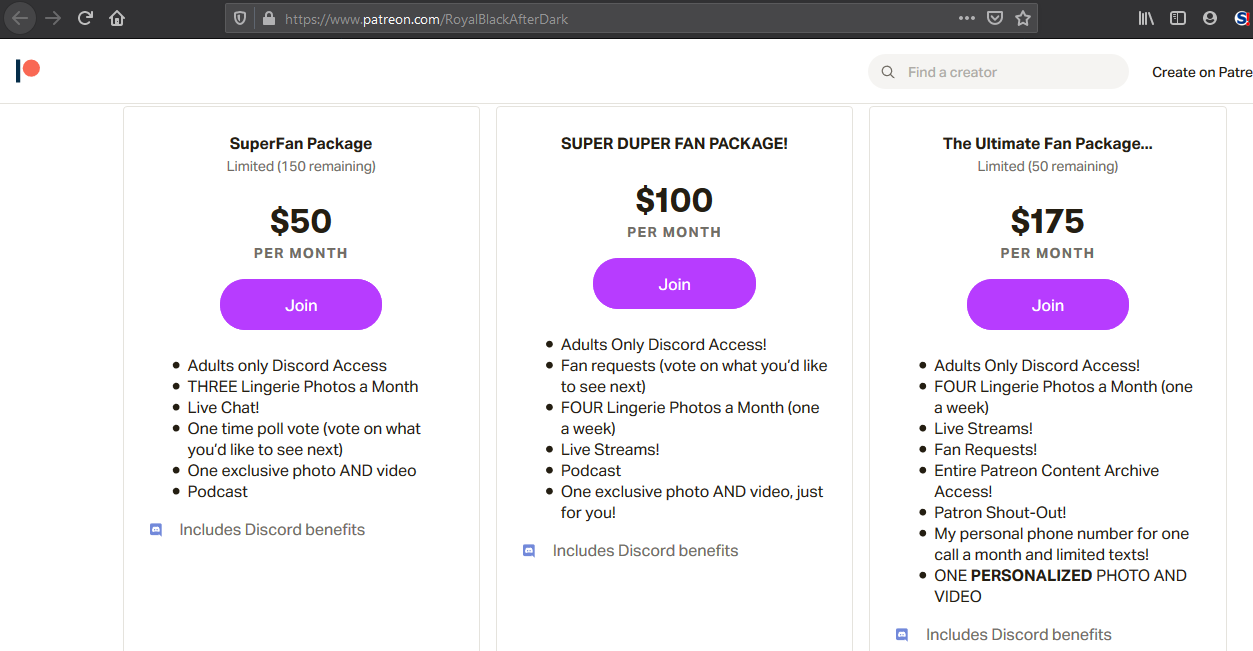Viewport: 1253px width, 651px height.
Task: Open the Firefox account avatar icon
Action: [1210, 18]
